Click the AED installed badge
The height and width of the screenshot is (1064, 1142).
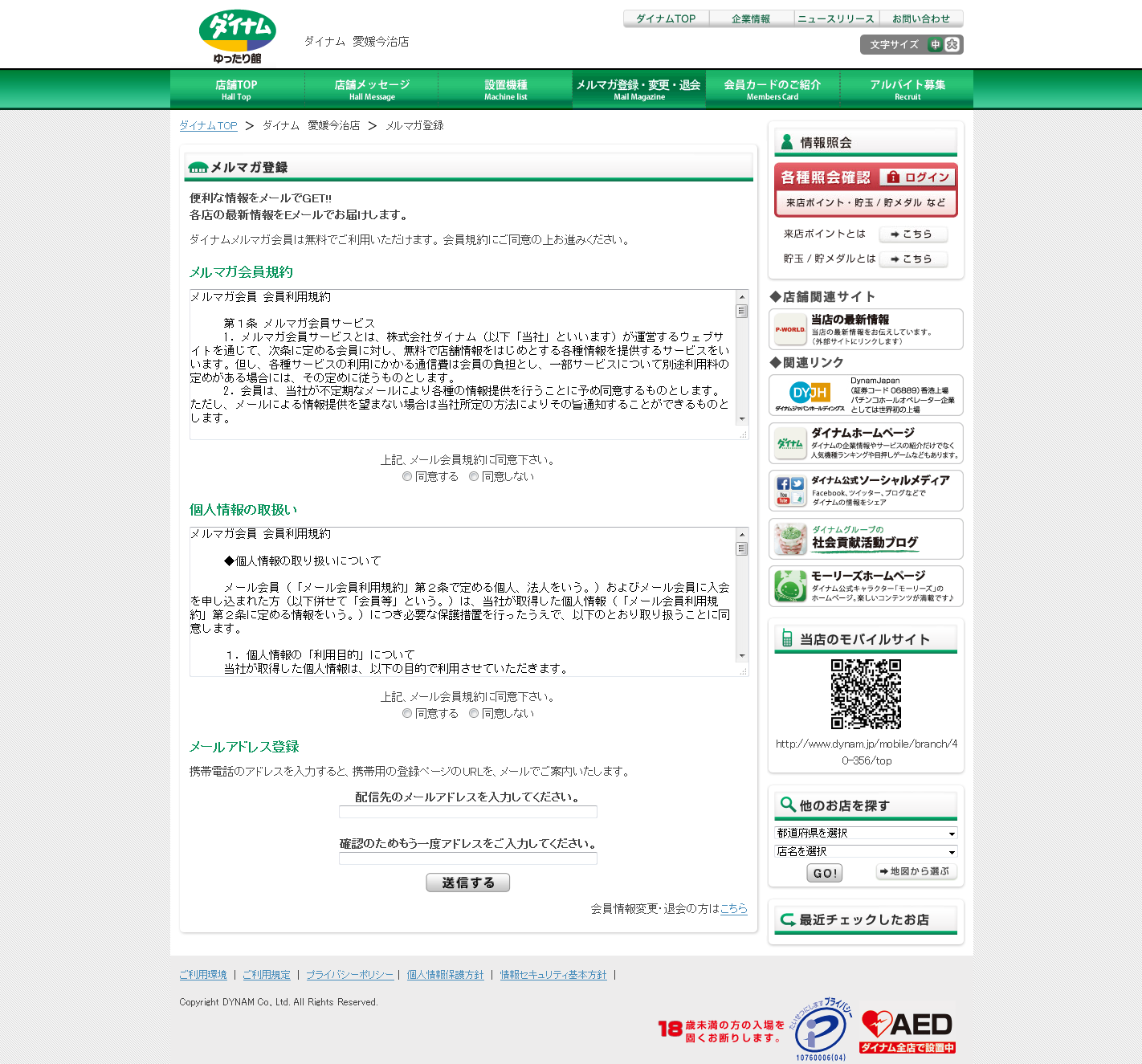(907, 1032)
